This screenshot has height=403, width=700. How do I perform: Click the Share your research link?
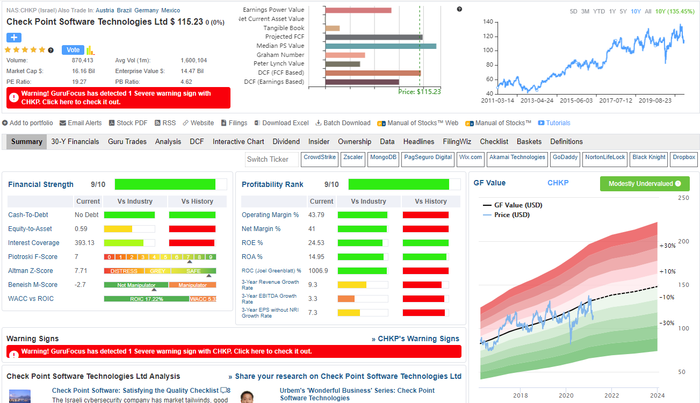pos(345,376)
